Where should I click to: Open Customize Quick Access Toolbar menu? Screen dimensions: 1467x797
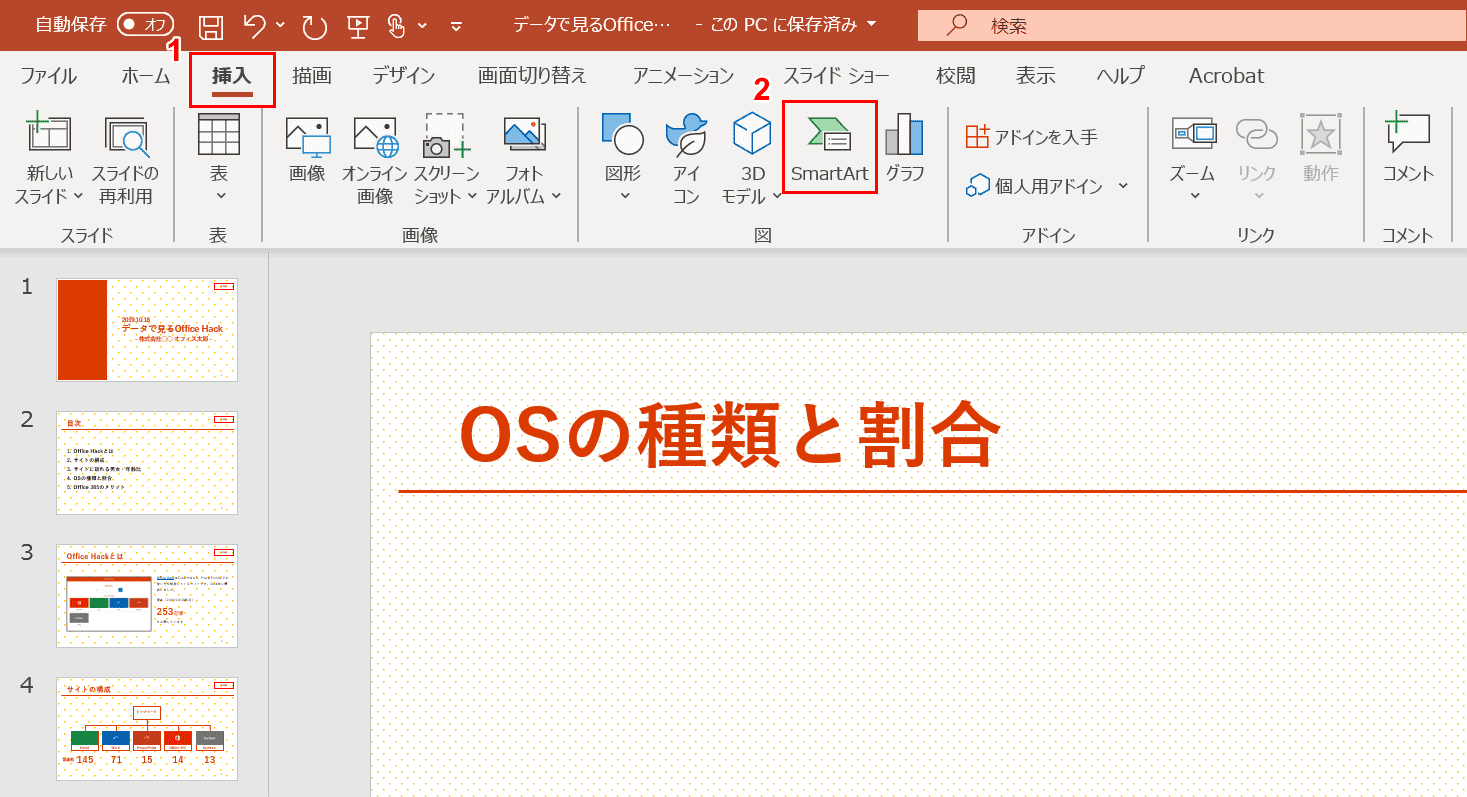pyautogui.click(x=457, y=26)
